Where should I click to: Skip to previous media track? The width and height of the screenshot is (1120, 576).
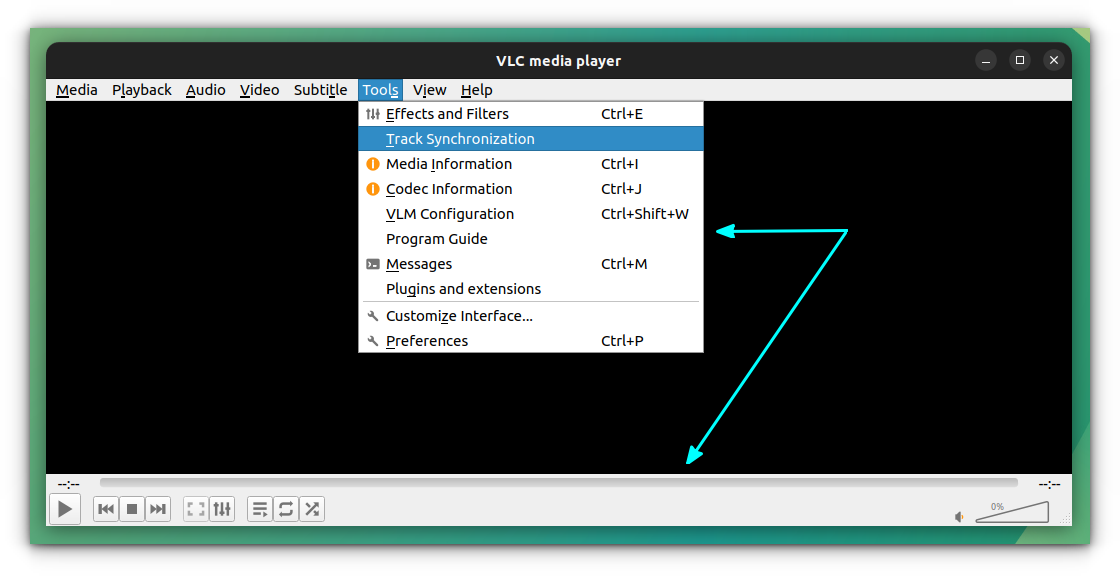tap(106, 509)
